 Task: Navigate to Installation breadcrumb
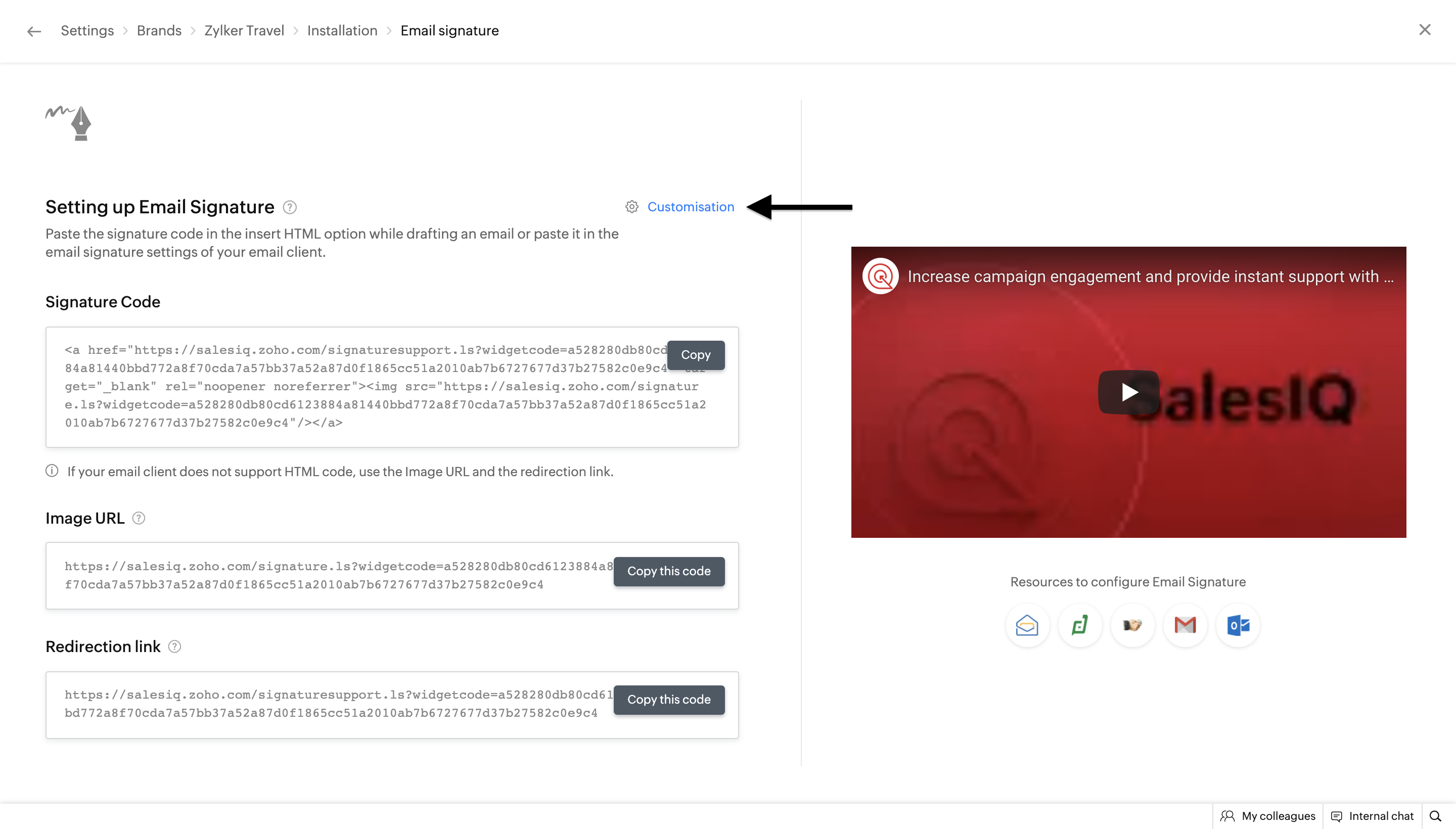[x=342, y=31]
